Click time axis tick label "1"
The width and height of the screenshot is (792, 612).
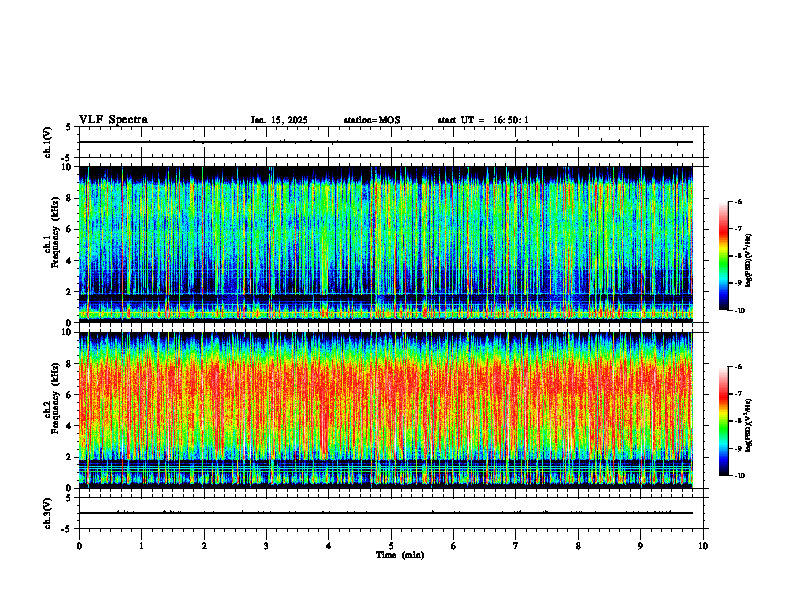pos(141,546)
